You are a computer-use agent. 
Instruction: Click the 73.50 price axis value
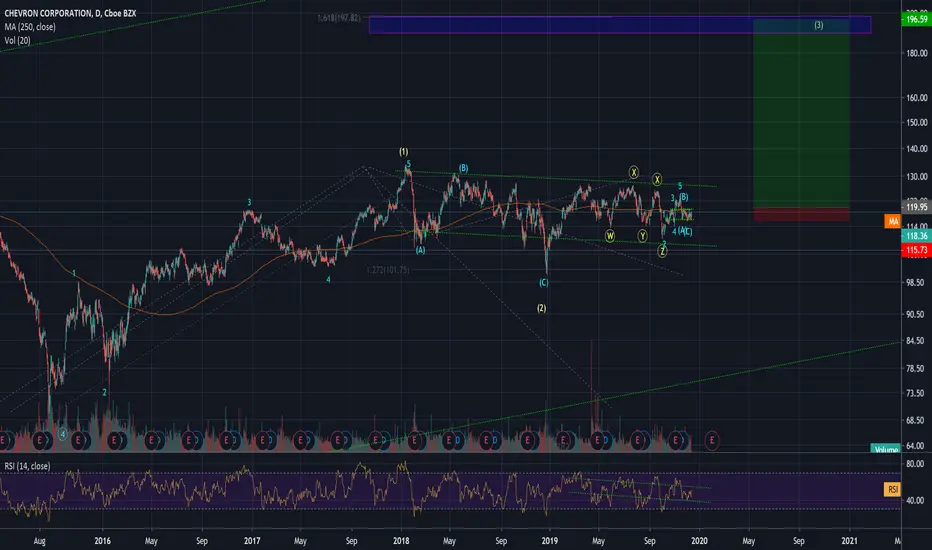point(915,394)
